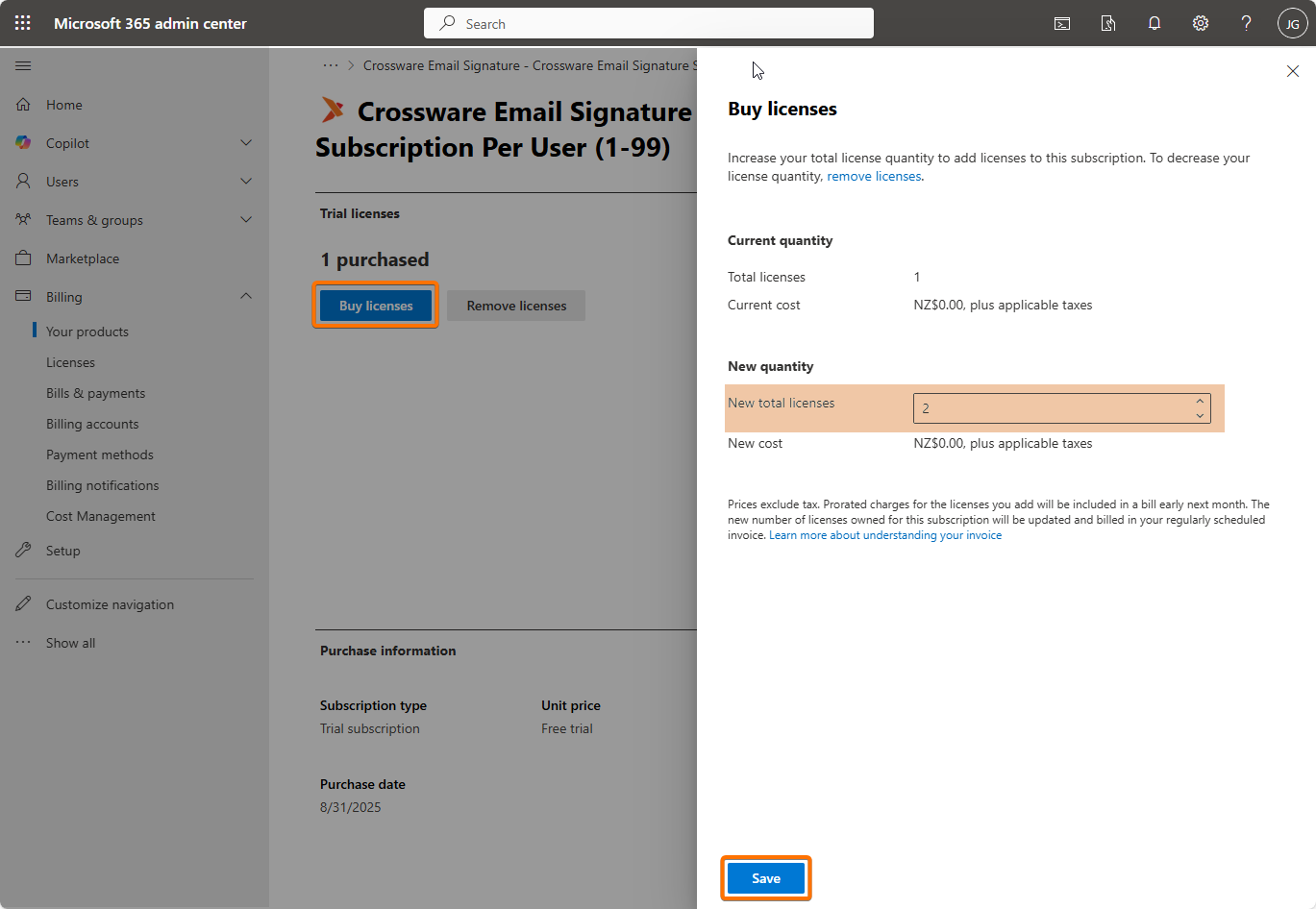Click the Search box in header
The width and height of the screenshot is (1316, 909).
point(649,23)
